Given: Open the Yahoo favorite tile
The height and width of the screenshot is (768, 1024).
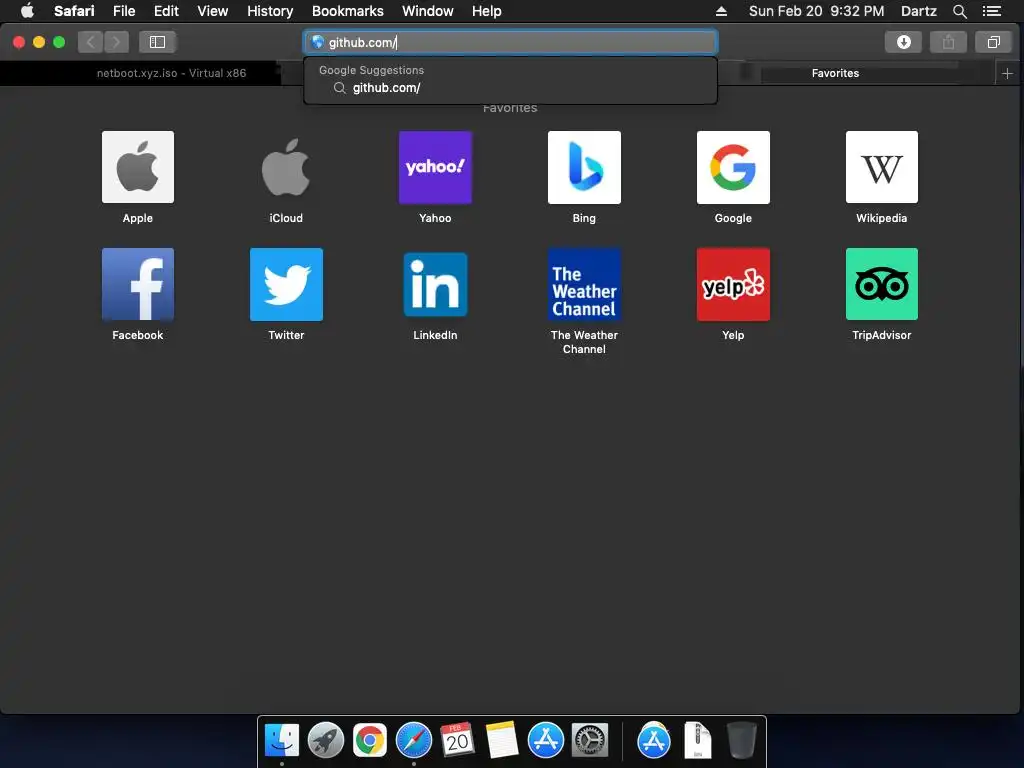Looking at the screenshot, I should click(x=435, y=167).
